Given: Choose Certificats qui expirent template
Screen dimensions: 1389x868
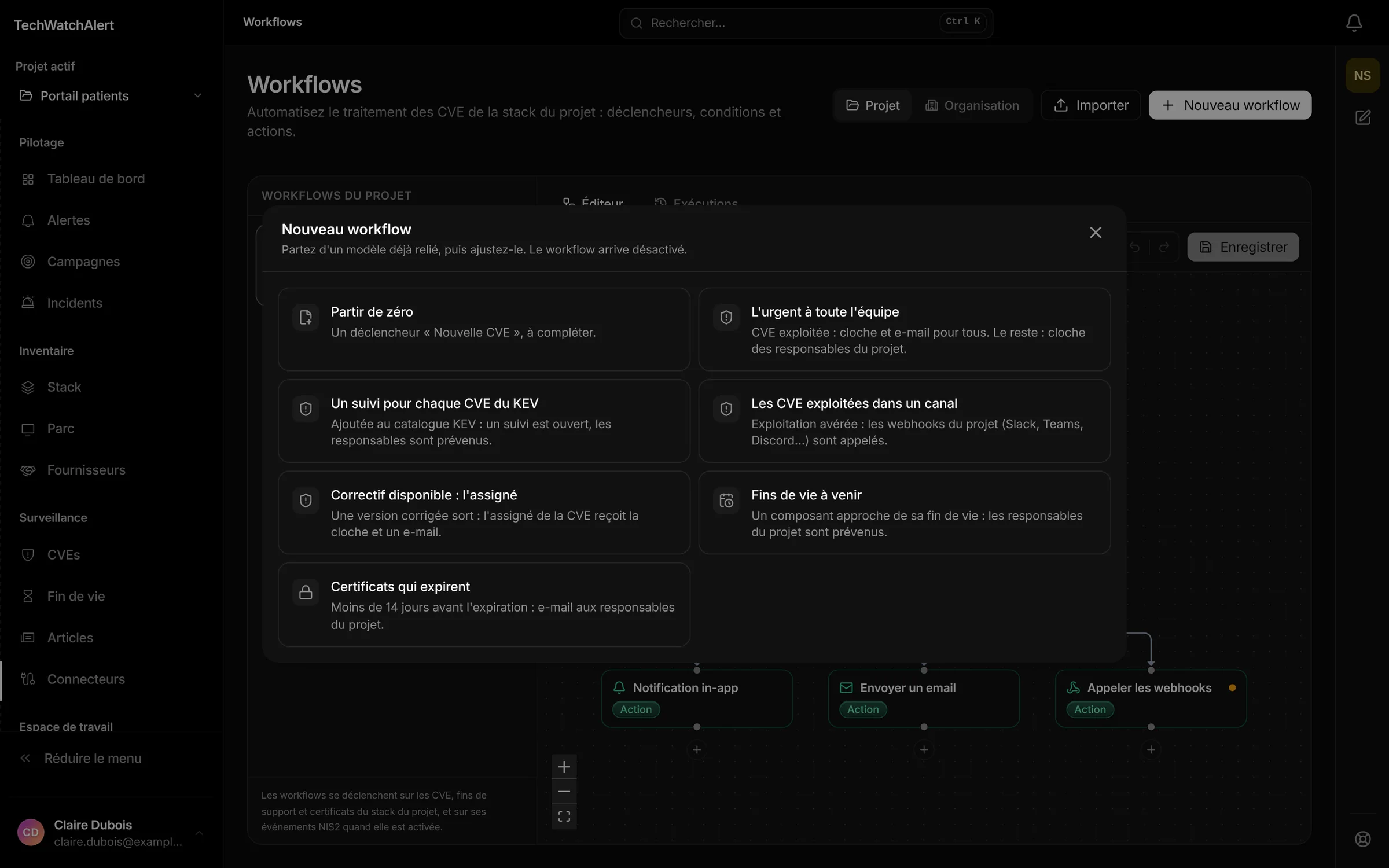Looking at the screenshot, I should [x=484, y=605].
